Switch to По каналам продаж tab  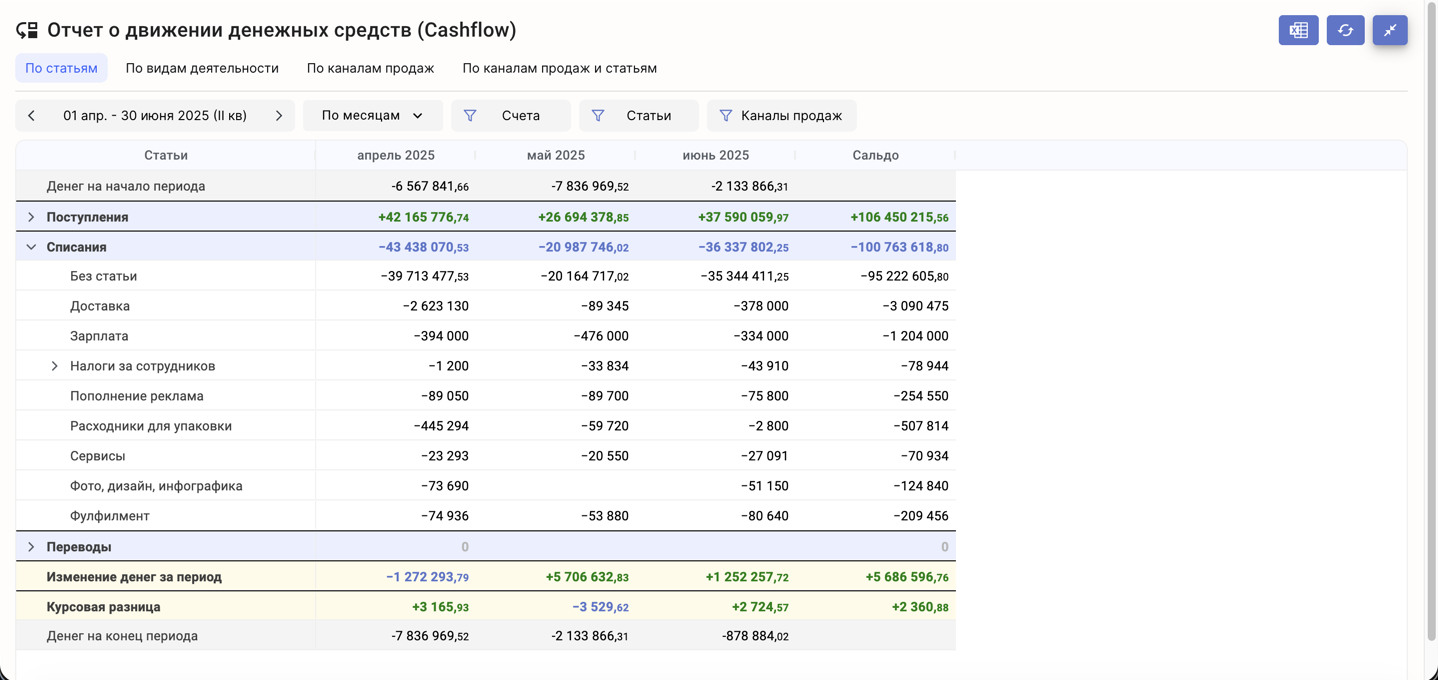[370, 68]
